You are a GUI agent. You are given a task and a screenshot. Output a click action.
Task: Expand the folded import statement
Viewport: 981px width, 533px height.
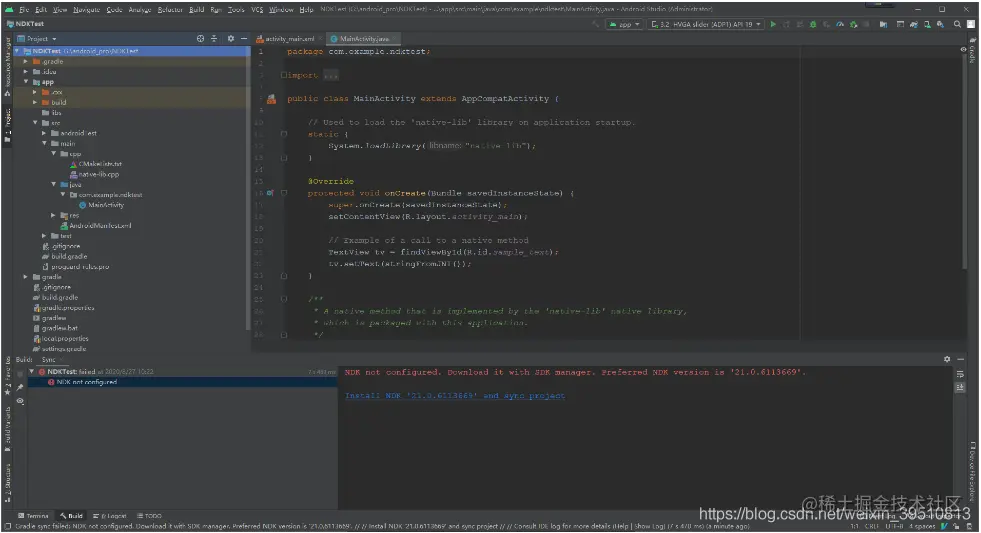283,75
